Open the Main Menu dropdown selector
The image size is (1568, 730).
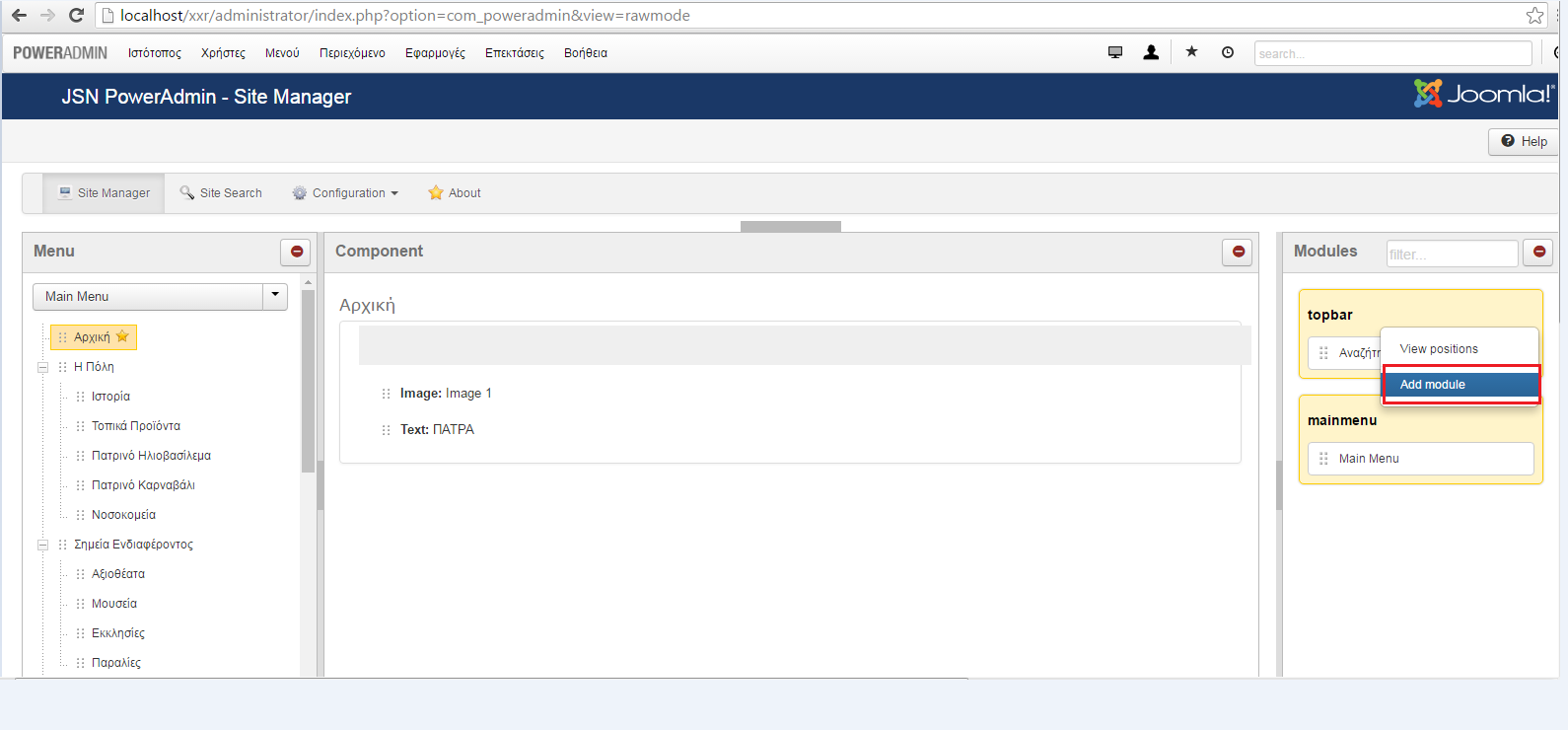point(160,296)
